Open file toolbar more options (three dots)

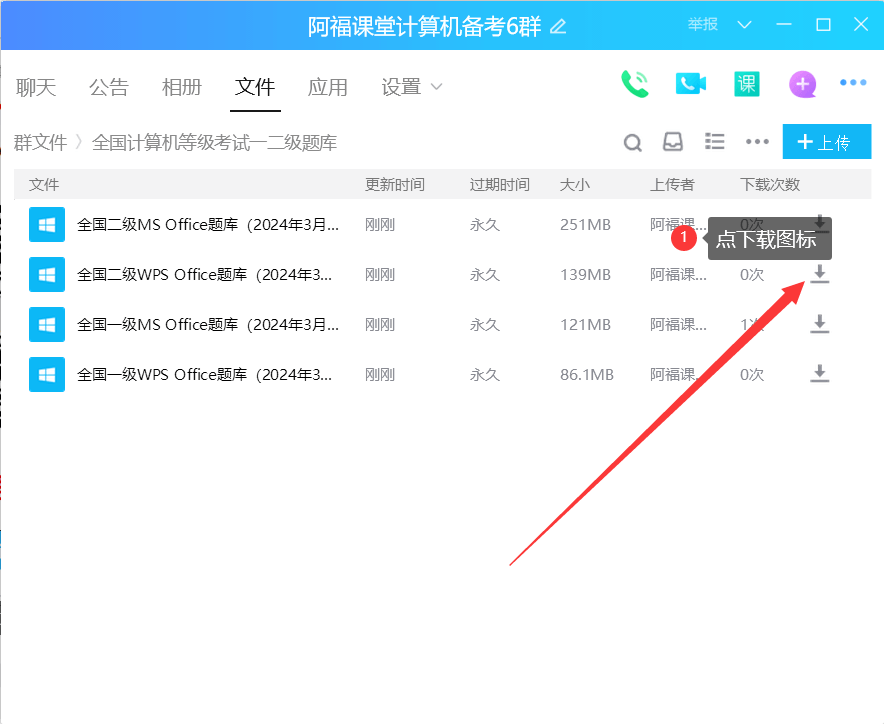pos(757,142)
